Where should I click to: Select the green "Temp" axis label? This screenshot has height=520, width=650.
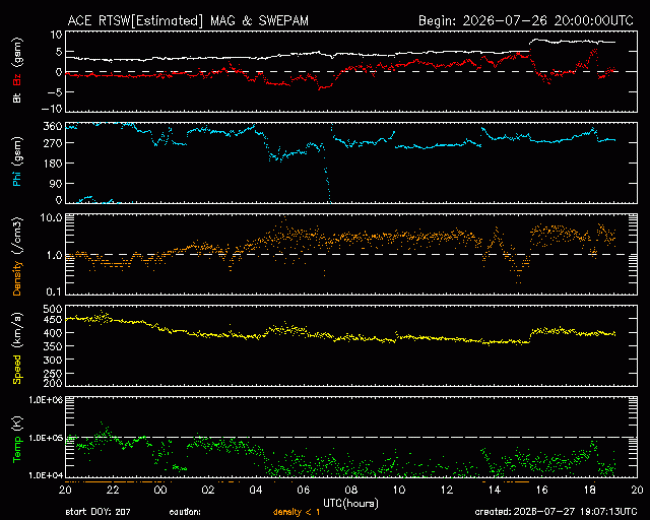click(17, 450)
